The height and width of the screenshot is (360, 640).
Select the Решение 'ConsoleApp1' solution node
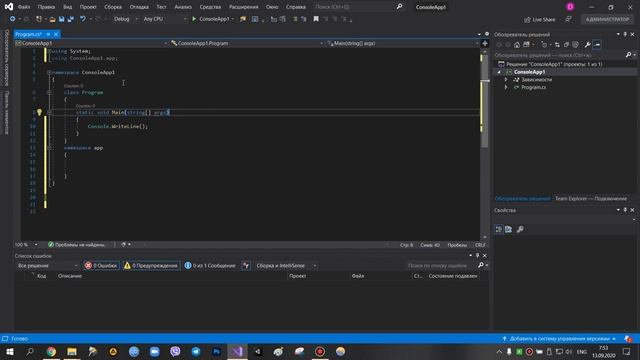tap(554, 64)
